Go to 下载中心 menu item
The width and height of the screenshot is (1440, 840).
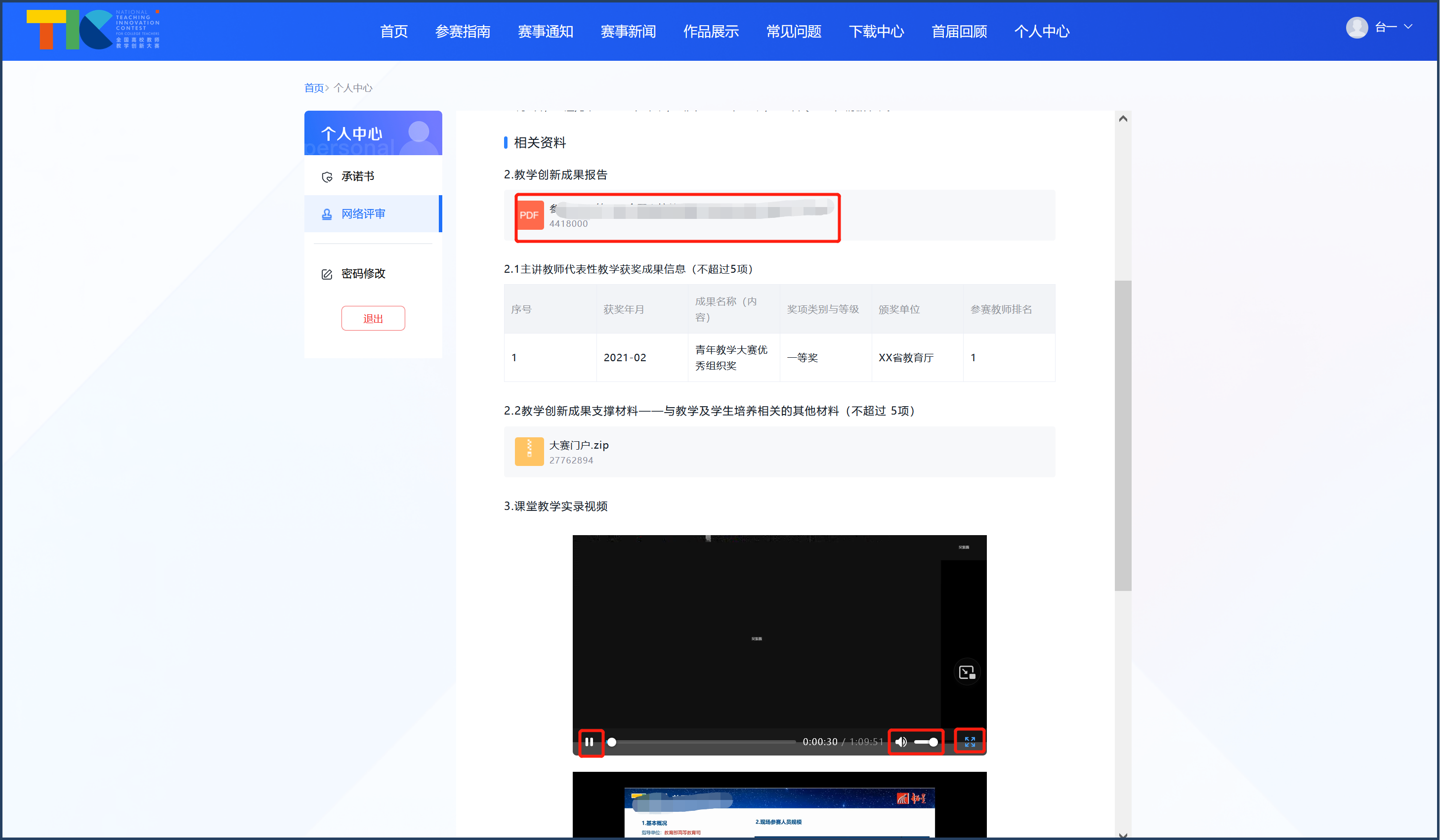pyautogui.click(x=876, y=32)
